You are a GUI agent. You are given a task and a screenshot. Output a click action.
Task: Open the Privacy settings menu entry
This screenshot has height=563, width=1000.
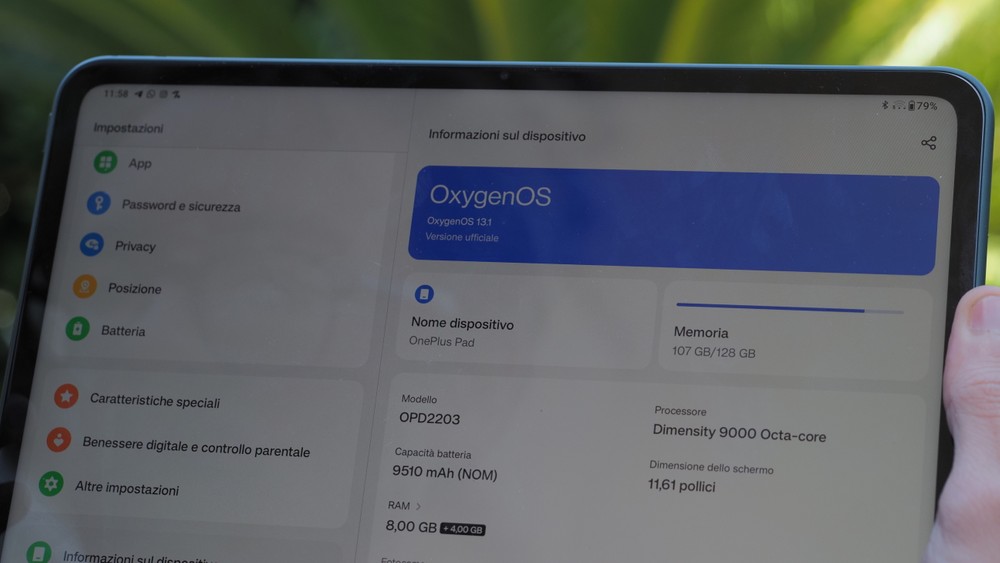coord(135,246)
